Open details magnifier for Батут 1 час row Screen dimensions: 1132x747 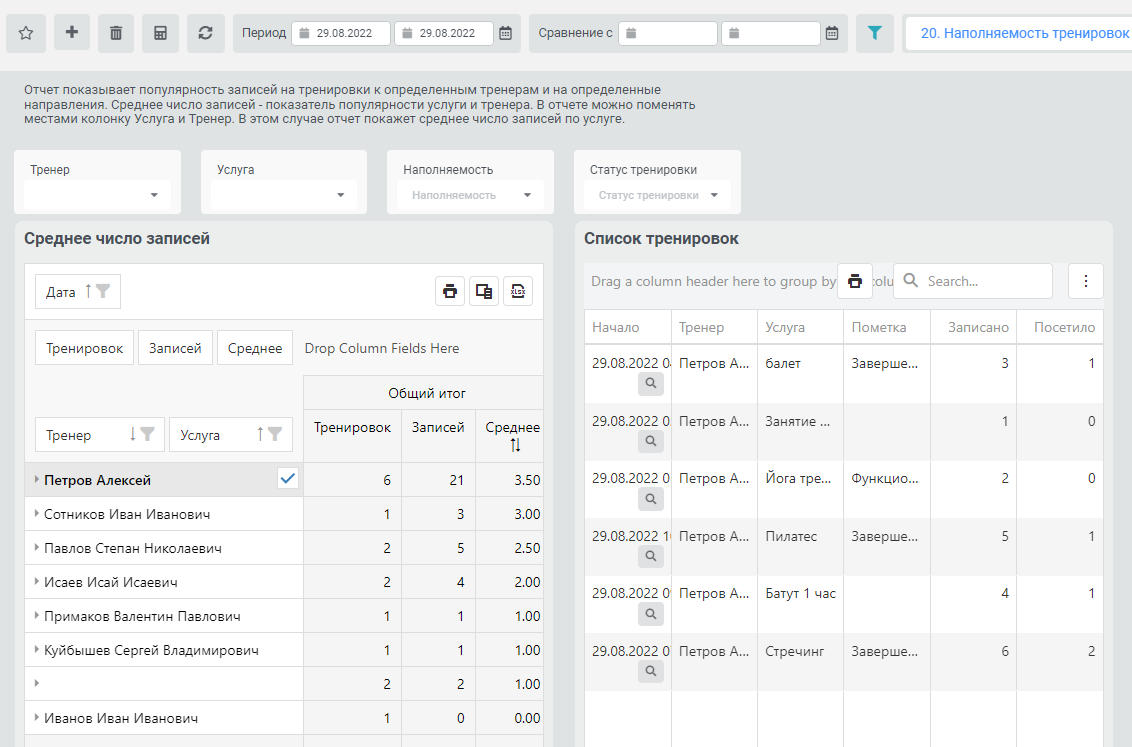(x=650, y=614)
